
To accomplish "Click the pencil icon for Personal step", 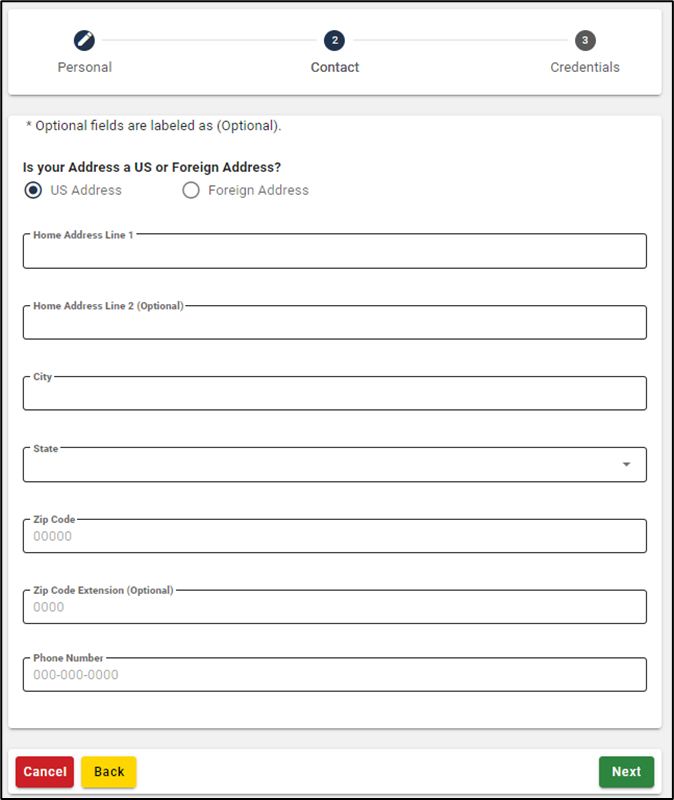I will [84, 40].
